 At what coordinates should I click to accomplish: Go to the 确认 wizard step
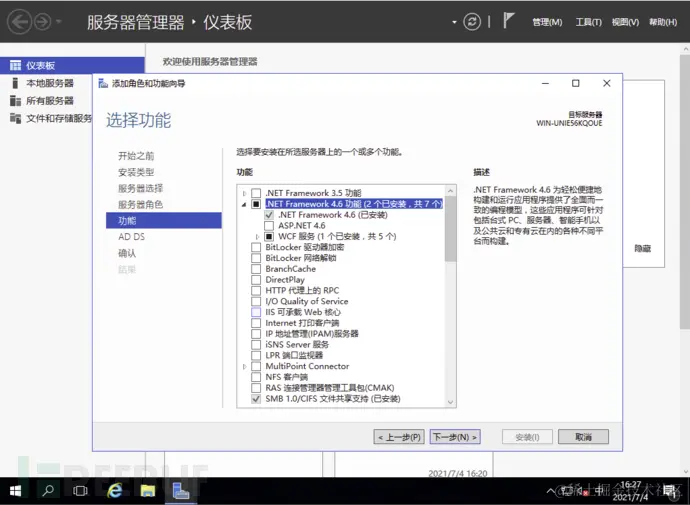[127, 253]
